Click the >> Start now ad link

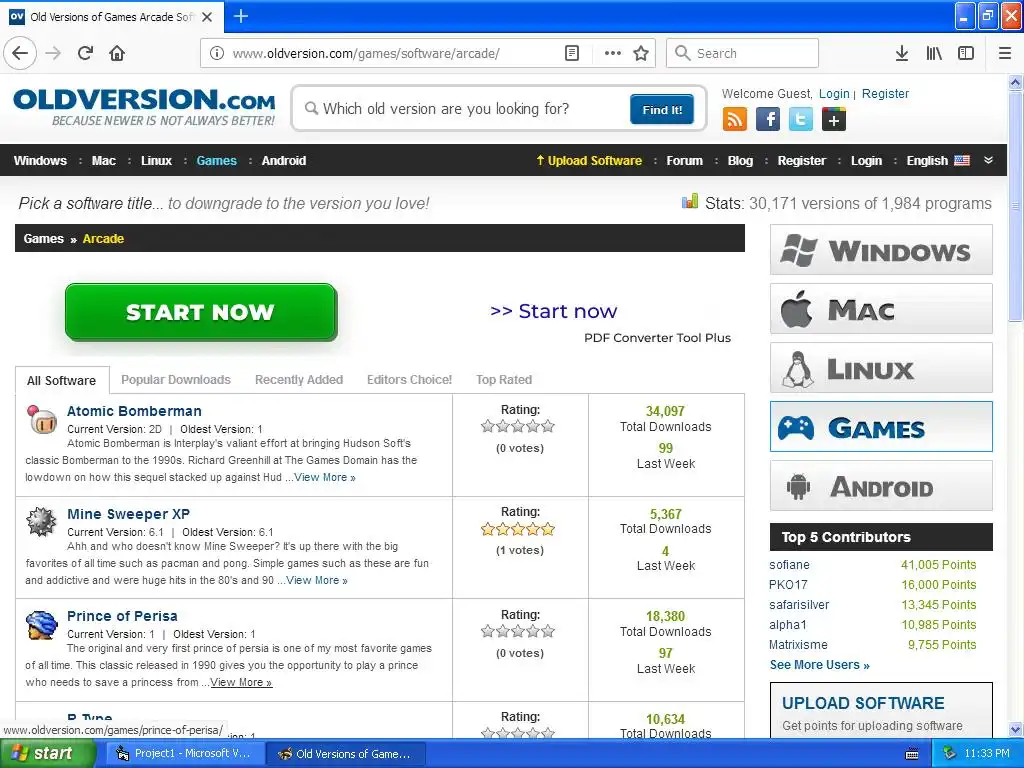554,311
